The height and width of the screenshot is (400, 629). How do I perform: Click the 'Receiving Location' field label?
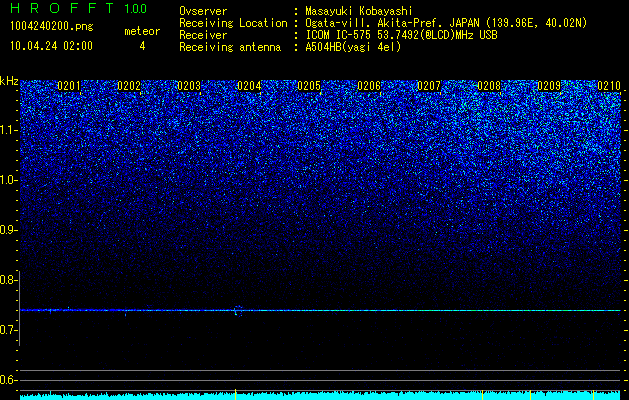click(x=233, y=23)
